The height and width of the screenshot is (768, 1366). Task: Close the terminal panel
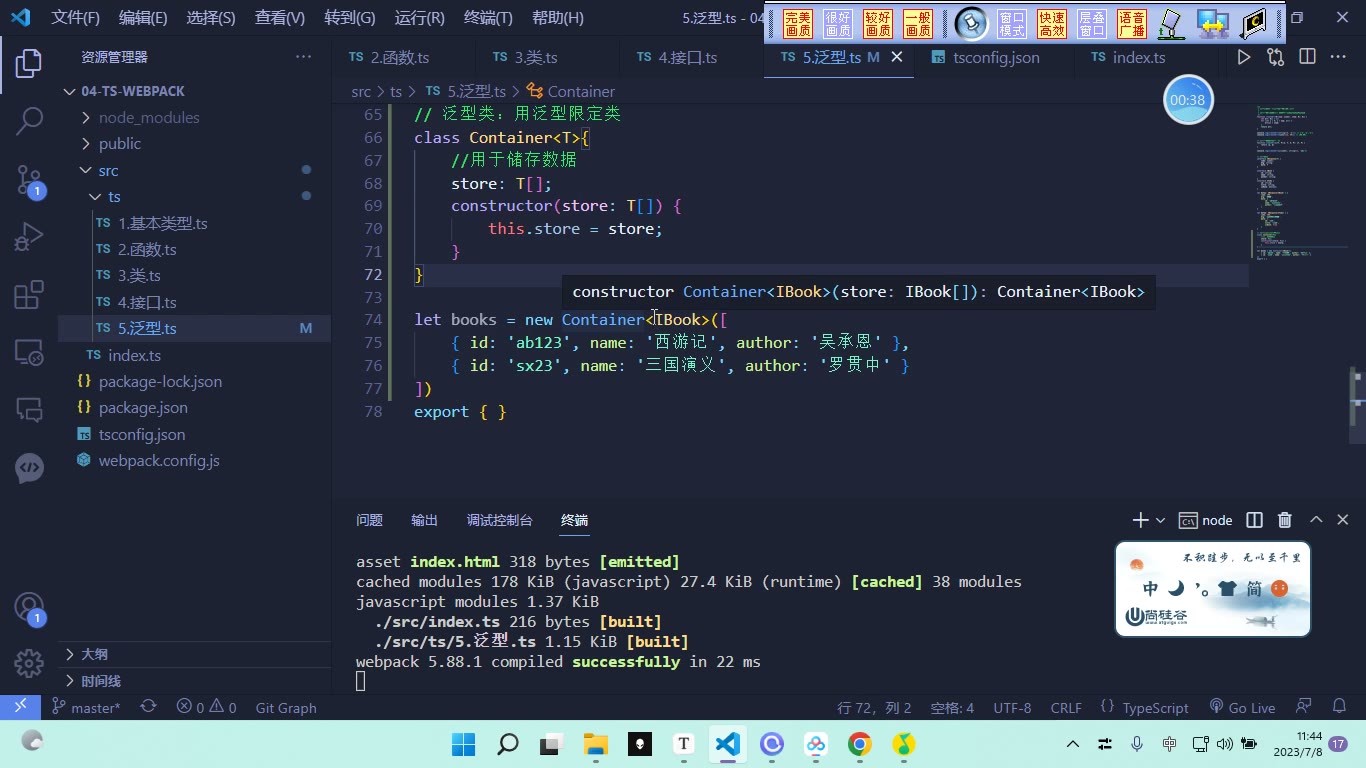[1344, 520]
